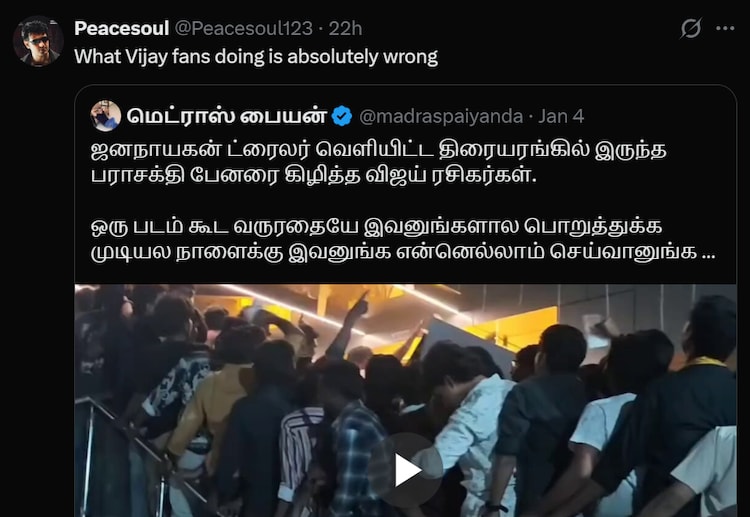Open the three-dot more options menu
The image size is (750, 517).
[x=725, y=29]
